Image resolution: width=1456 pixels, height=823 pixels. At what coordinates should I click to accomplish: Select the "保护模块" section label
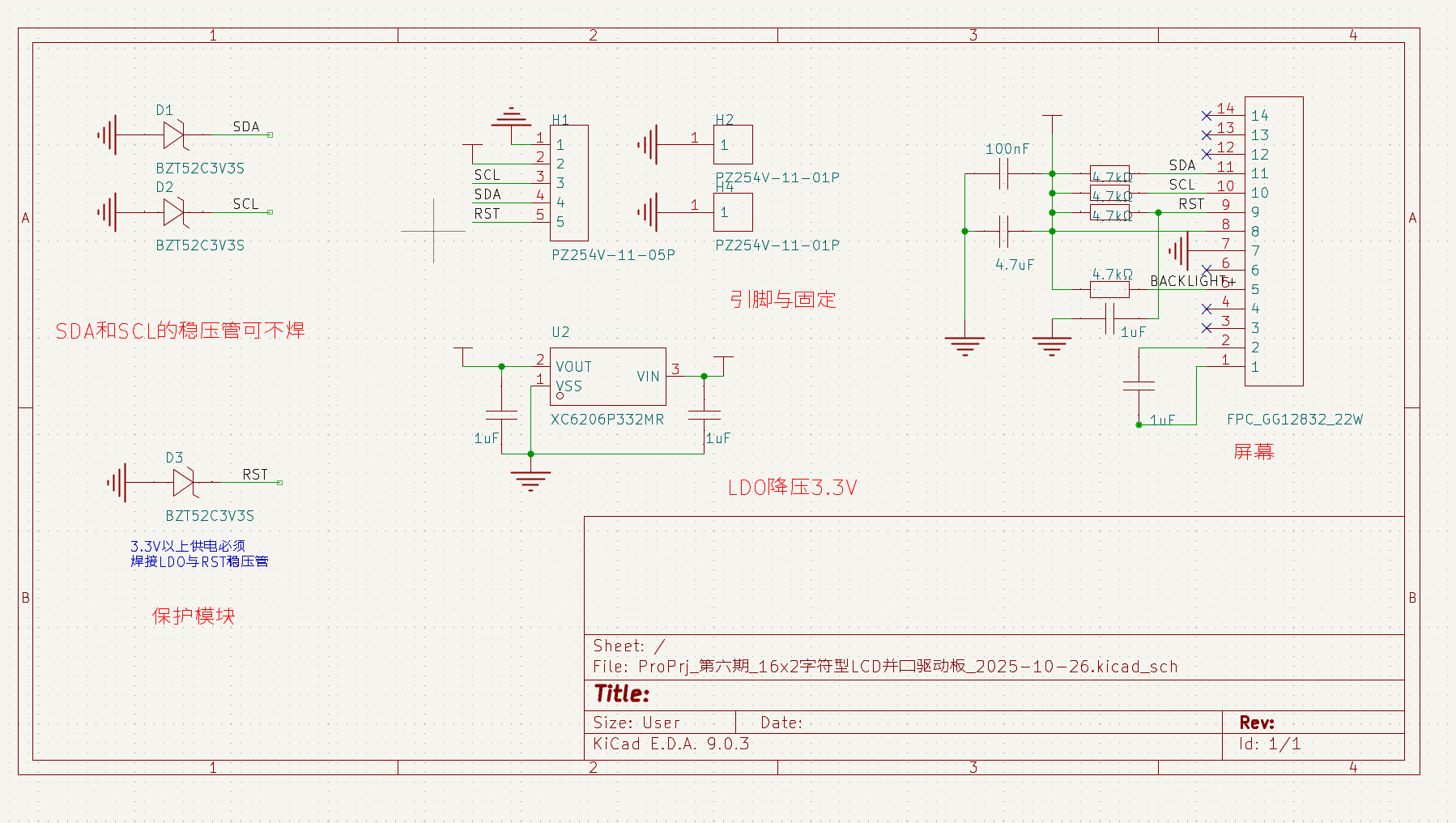[194, 616]
